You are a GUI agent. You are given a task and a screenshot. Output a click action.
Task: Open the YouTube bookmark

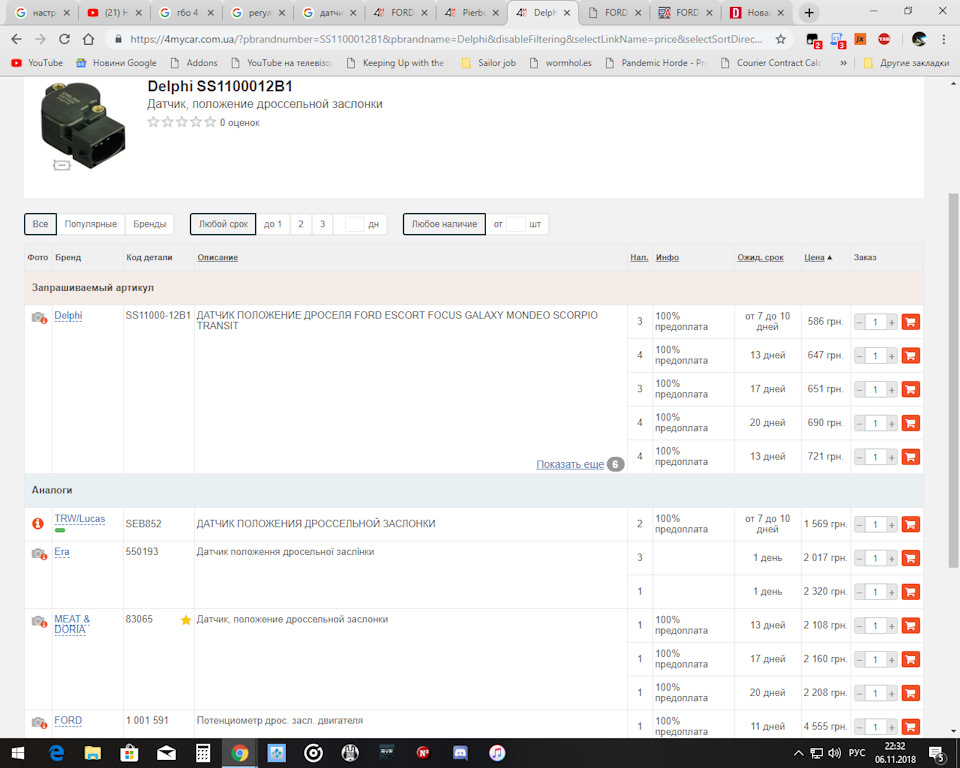tap(37, 63)
